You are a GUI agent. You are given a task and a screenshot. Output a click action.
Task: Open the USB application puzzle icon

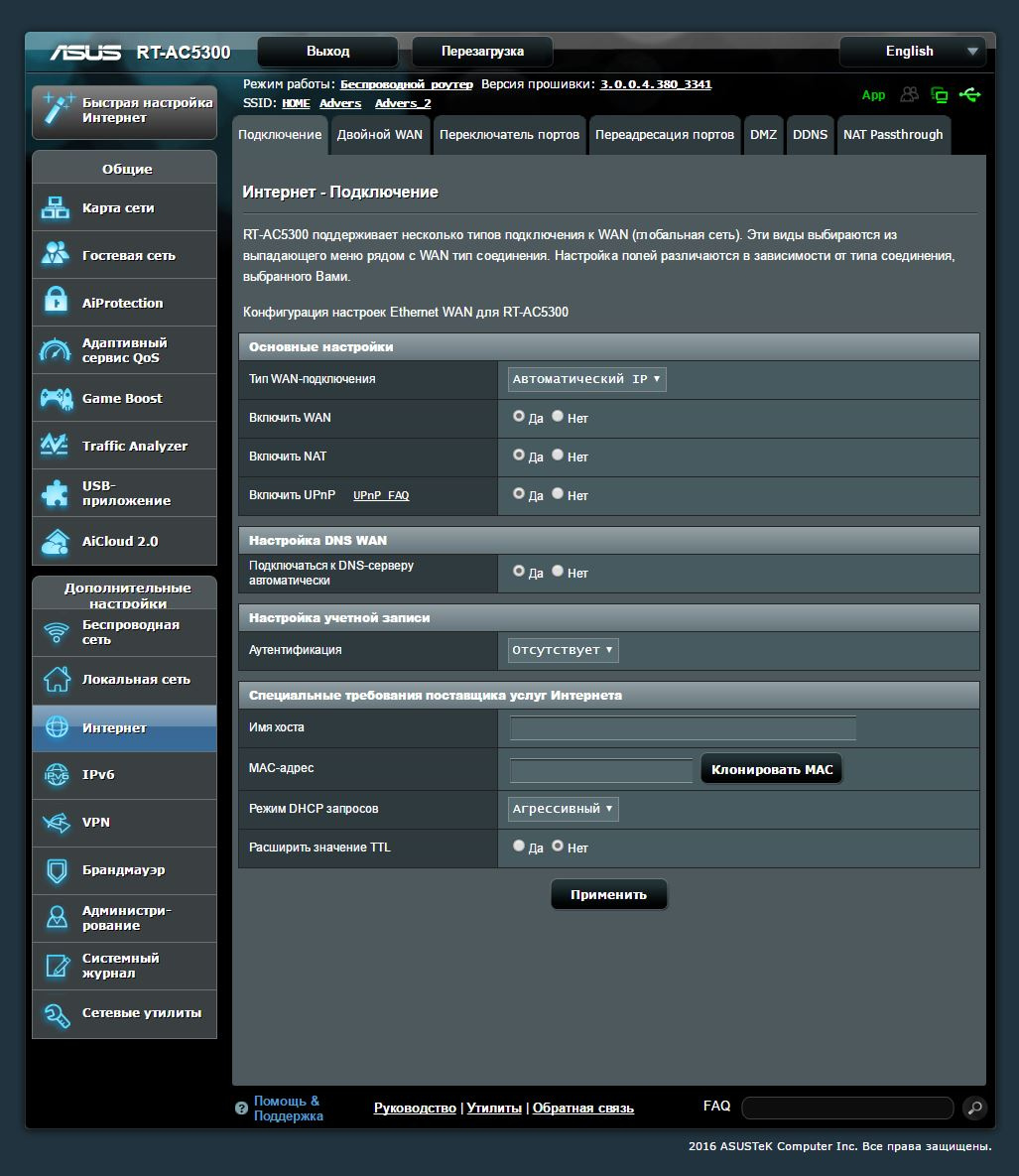[56, 493]
